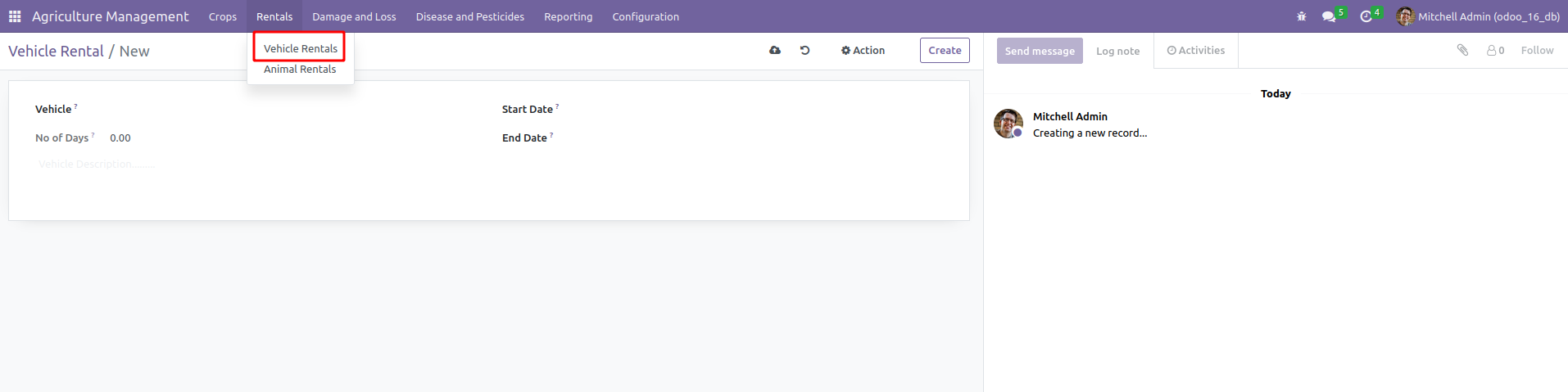The height and width of the screenshot is (392, 1568).
Task: Switch to Log note
Action: [x=1117, y=51]
